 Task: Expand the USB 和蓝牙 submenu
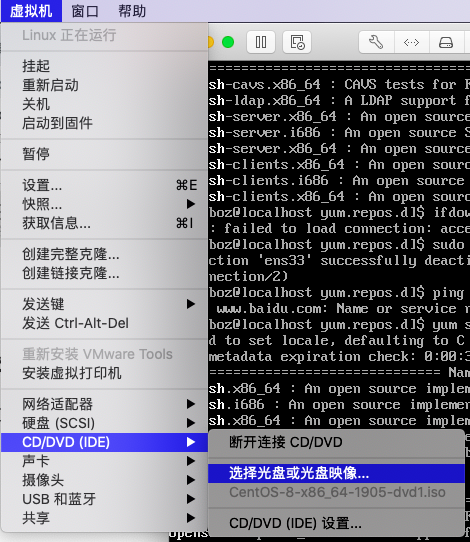pyautogui.click(x=104, y=499)
